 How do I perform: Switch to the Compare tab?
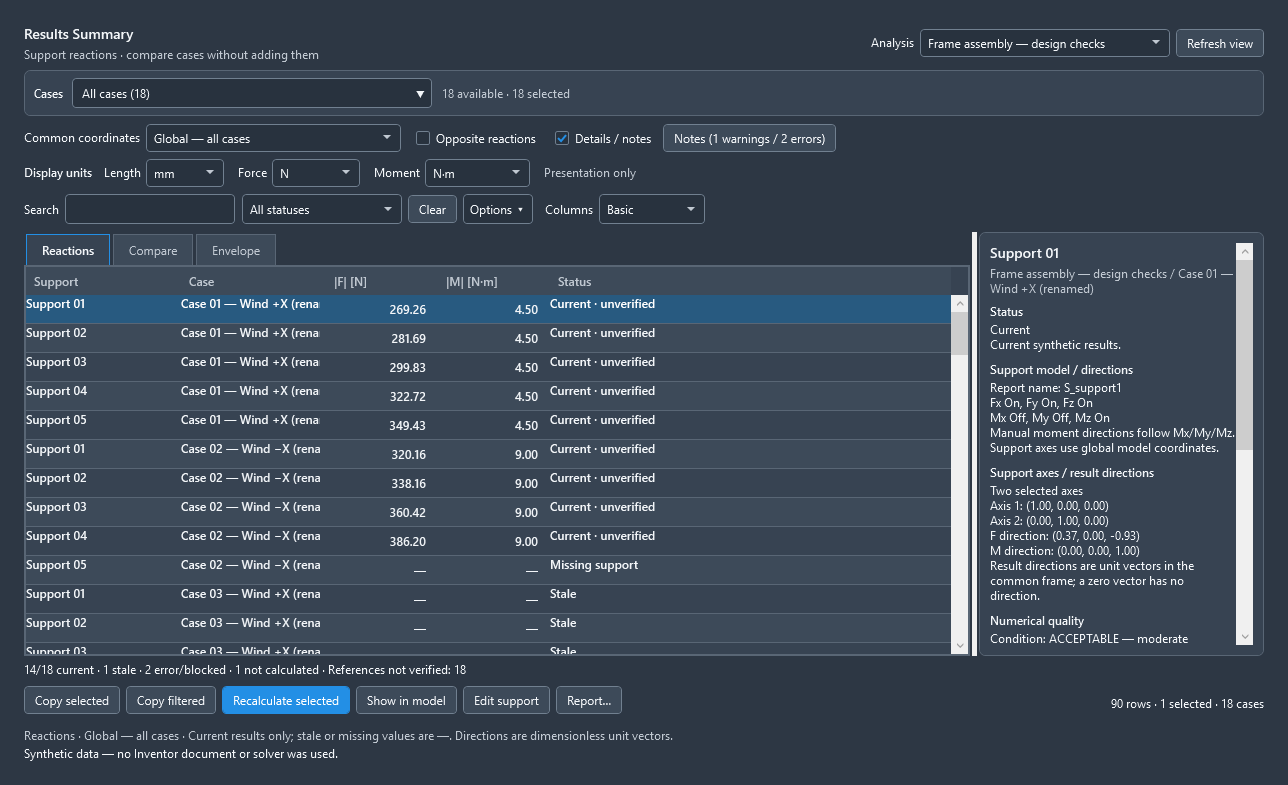pos(153,251)
